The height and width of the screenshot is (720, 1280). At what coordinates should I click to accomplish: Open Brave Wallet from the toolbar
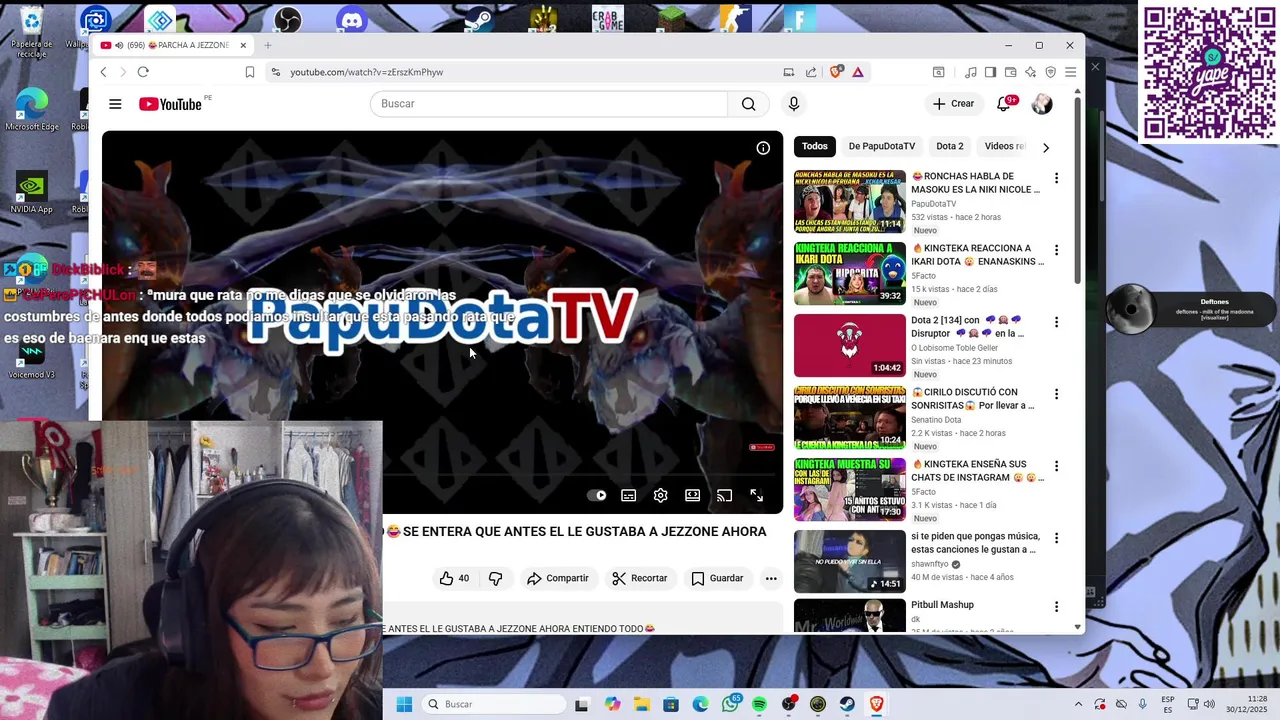click(x=1010, y=72)
